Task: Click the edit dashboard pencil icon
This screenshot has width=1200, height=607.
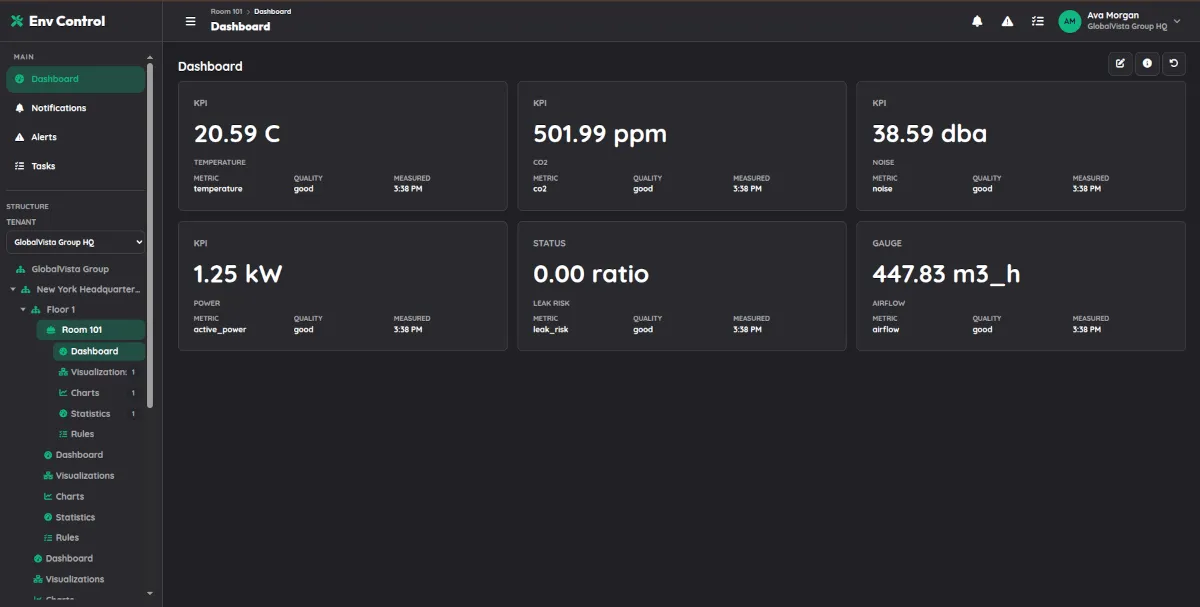Action: click(x=1120, y=64)
